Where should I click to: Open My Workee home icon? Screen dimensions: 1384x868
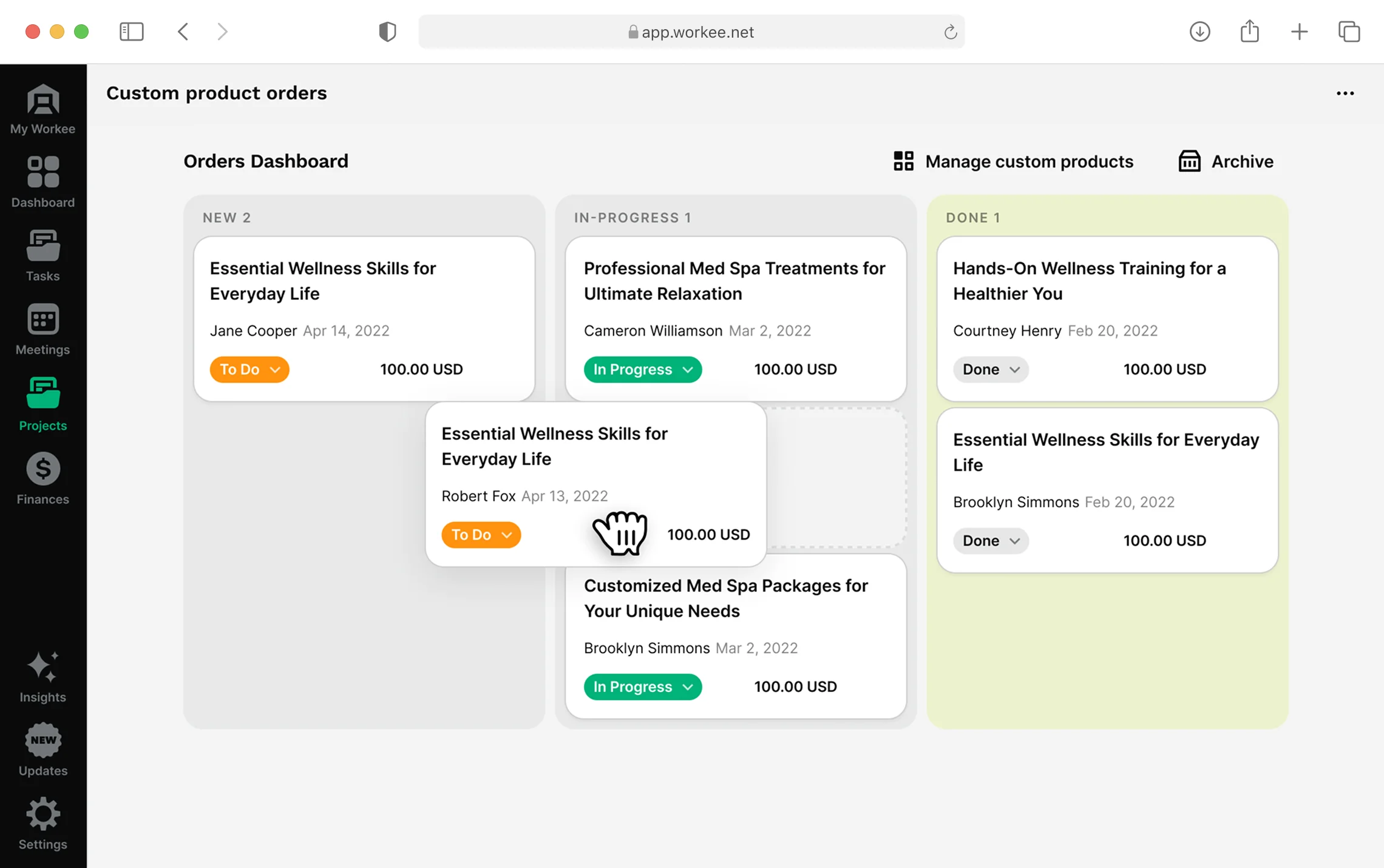[x=42, y=101]
